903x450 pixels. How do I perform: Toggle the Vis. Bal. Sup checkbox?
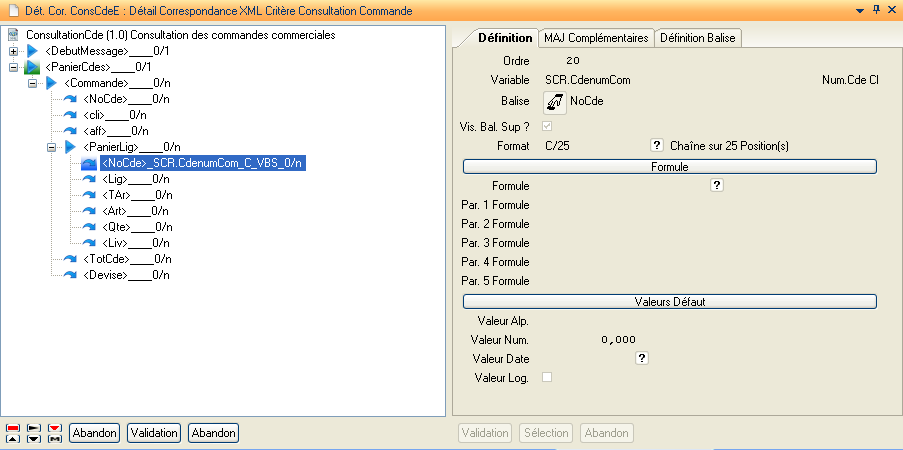pos(546,126)
